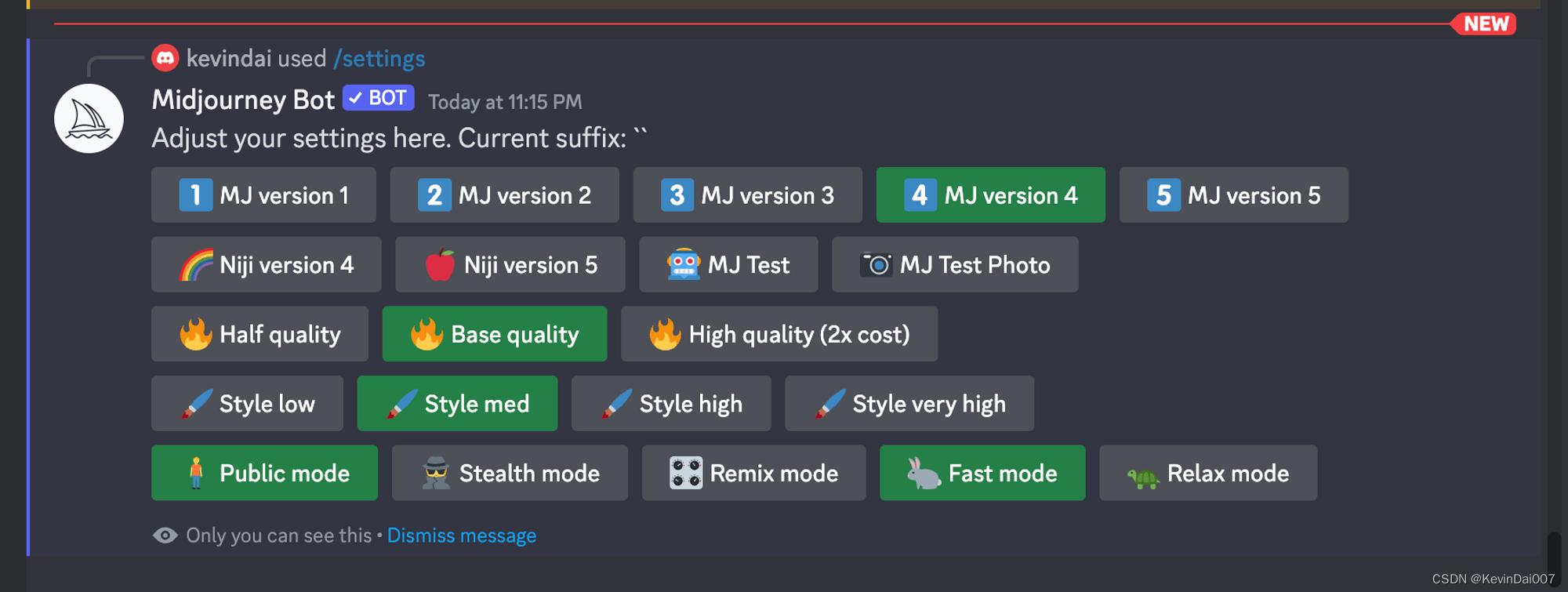Screen dimensions: 1568x592
Task: Pick Style very high setting
Action: coord(909,404)
